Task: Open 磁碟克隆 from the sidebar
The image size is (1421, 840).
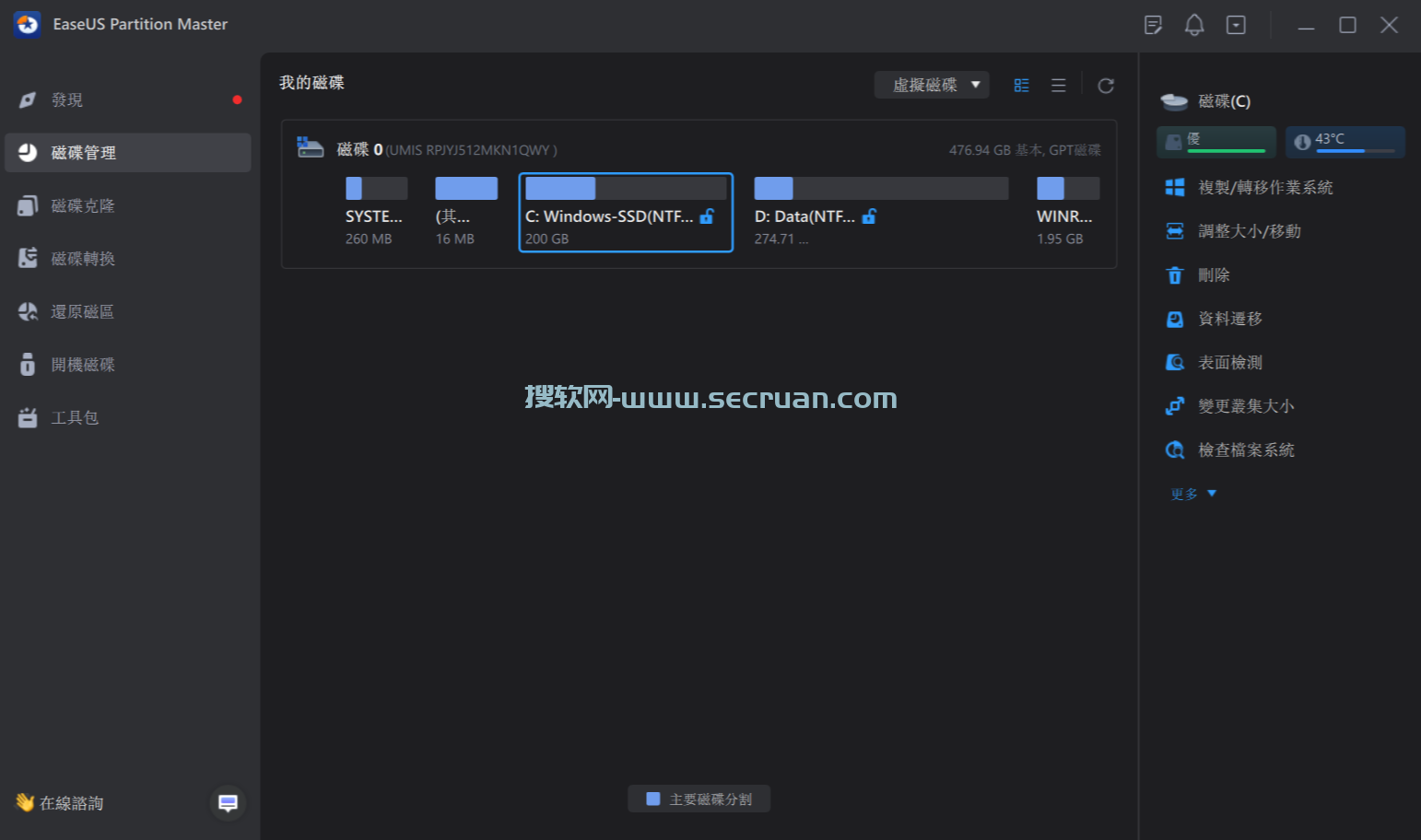Action: click(x=127, y=205)
